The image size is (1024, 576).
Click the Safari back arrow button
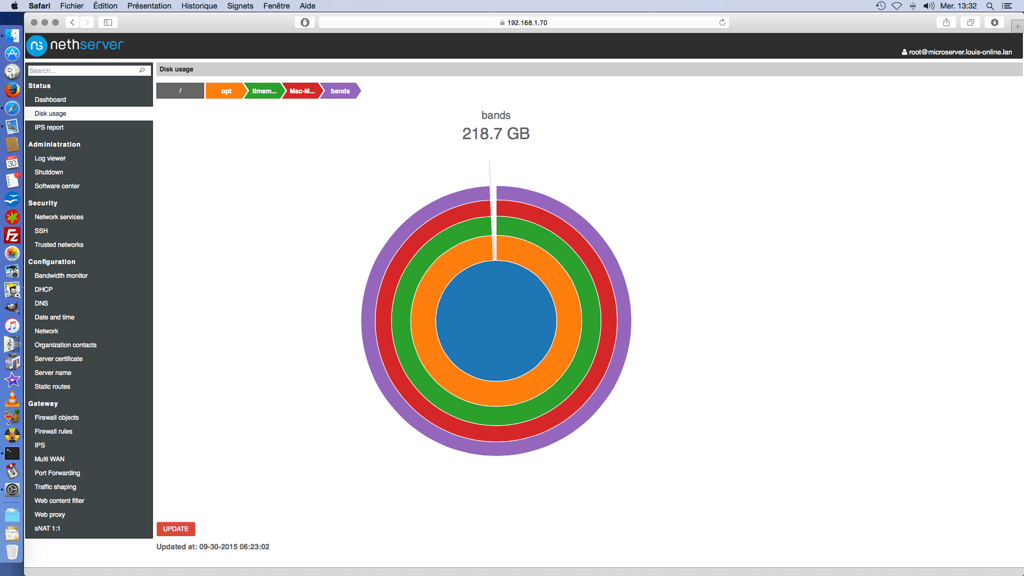pyautogui.click(x=72, y=22)
